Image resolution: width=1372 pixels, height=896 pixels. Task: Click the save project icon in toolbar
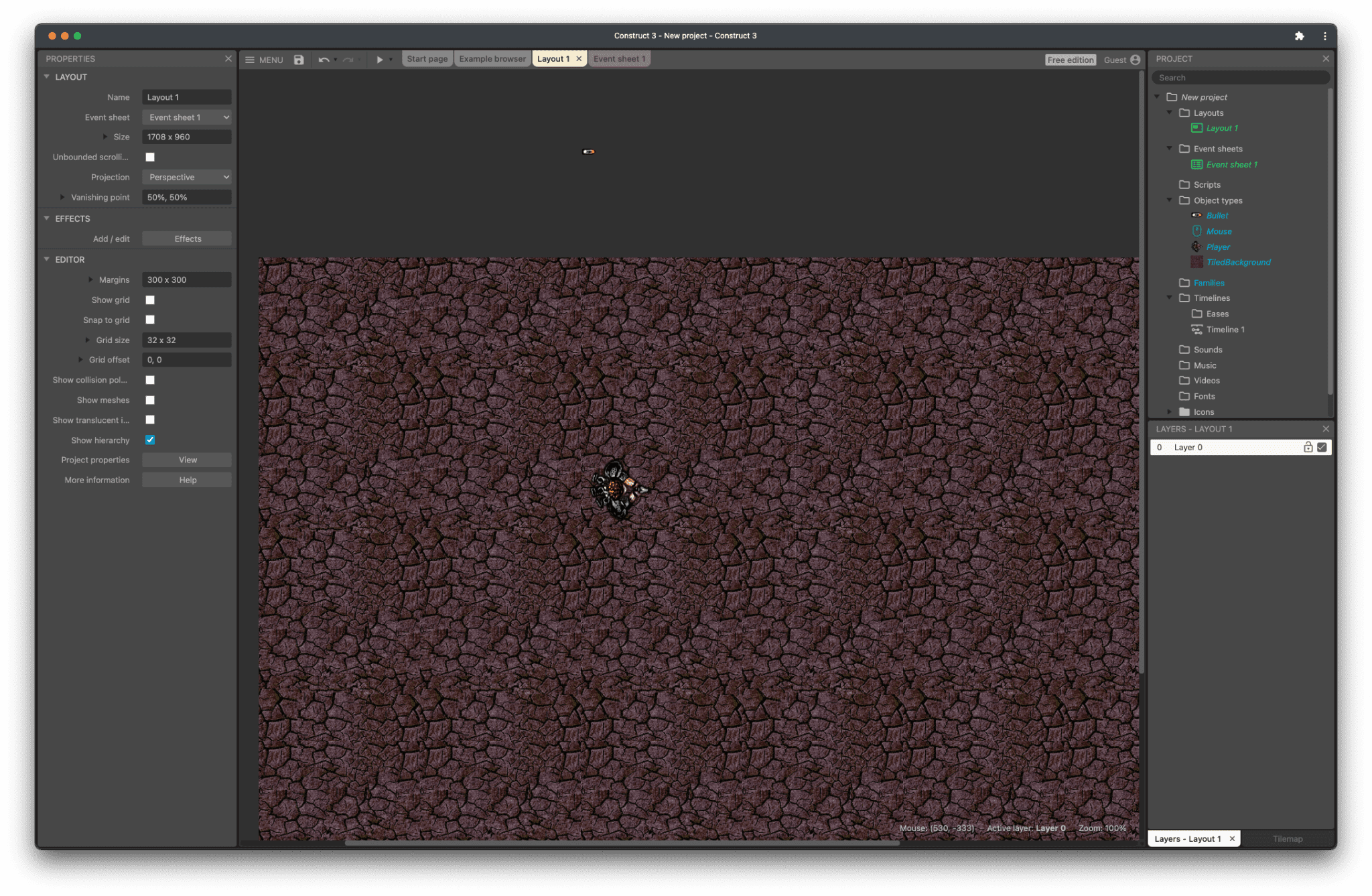(298, 59)
